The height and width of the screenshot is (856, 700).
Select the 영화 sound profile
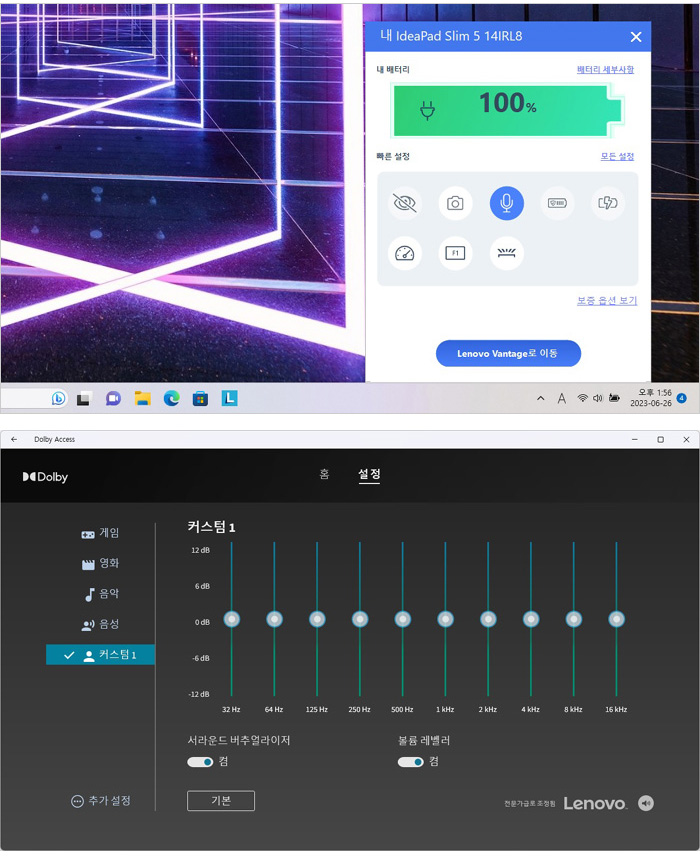click(x=100, y=563)
